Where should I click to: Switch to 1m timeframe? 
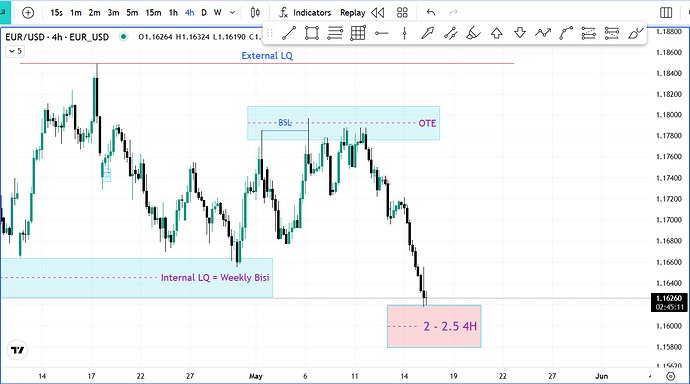[x=76, y=13]
